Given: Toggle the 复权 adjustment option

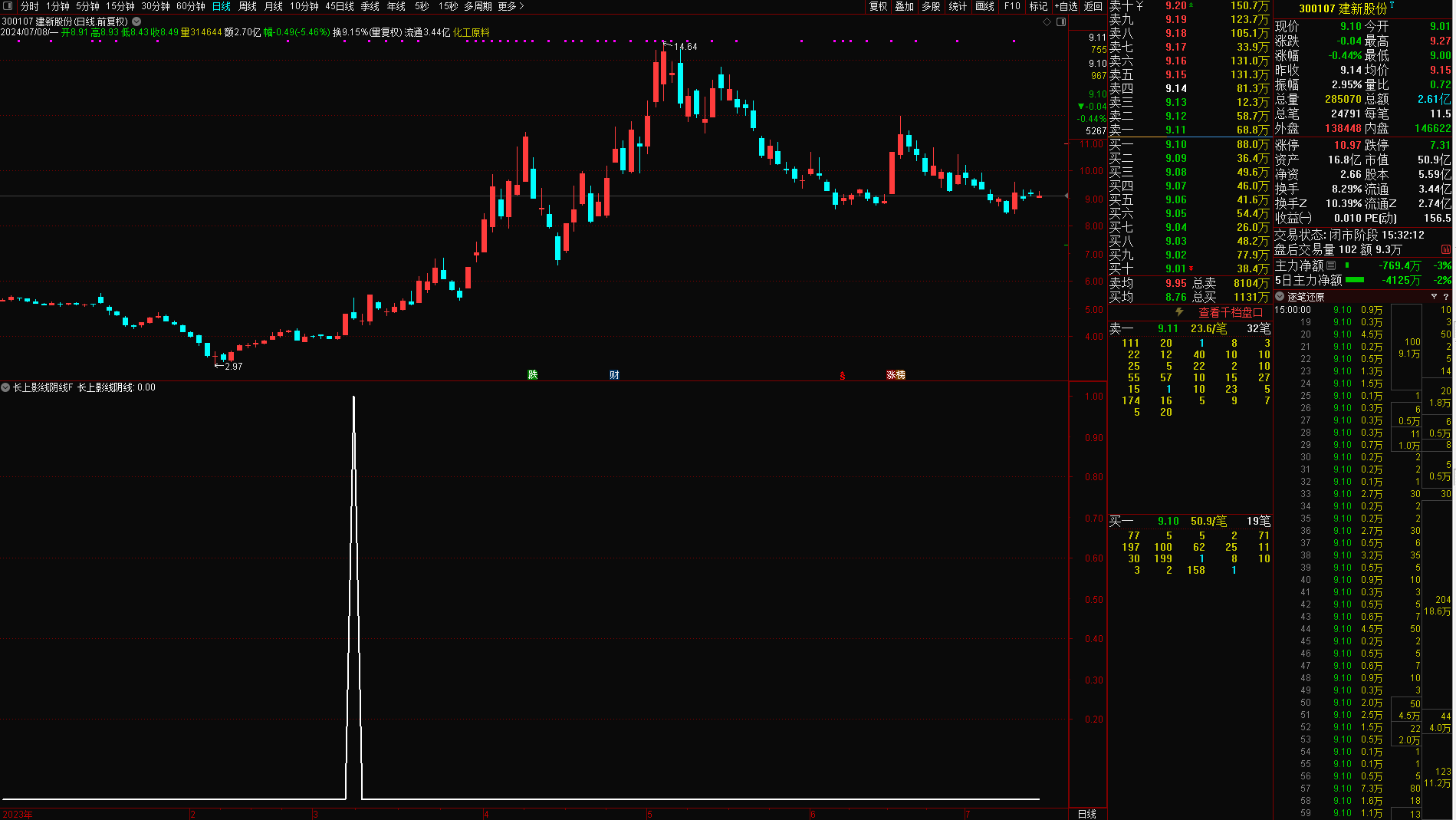Looking at the screenshot, I should [878, 6].
